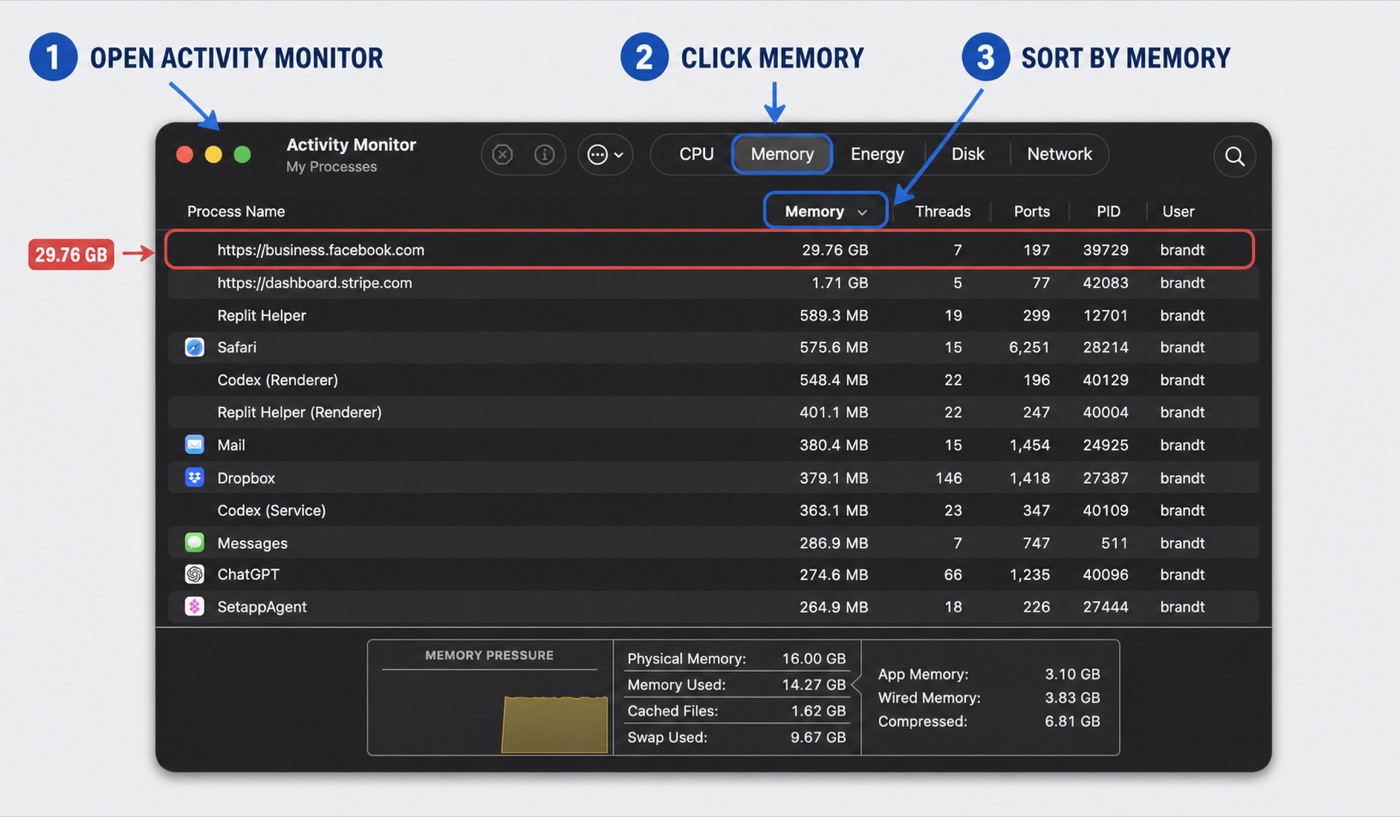Sort by User column header

[1178, 211]
